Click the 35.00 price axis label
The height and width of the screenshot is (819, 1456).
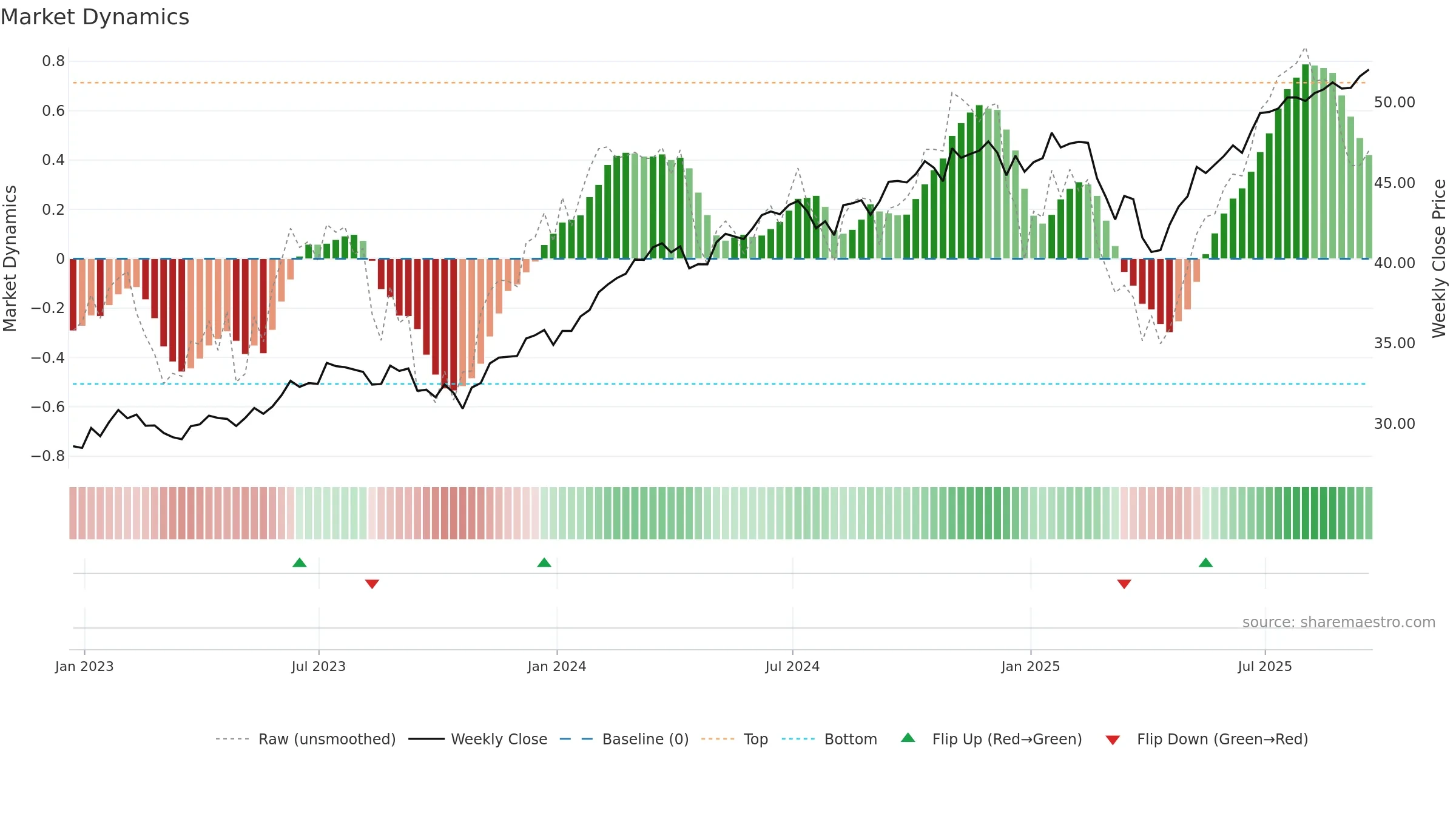click(1395, 343)
